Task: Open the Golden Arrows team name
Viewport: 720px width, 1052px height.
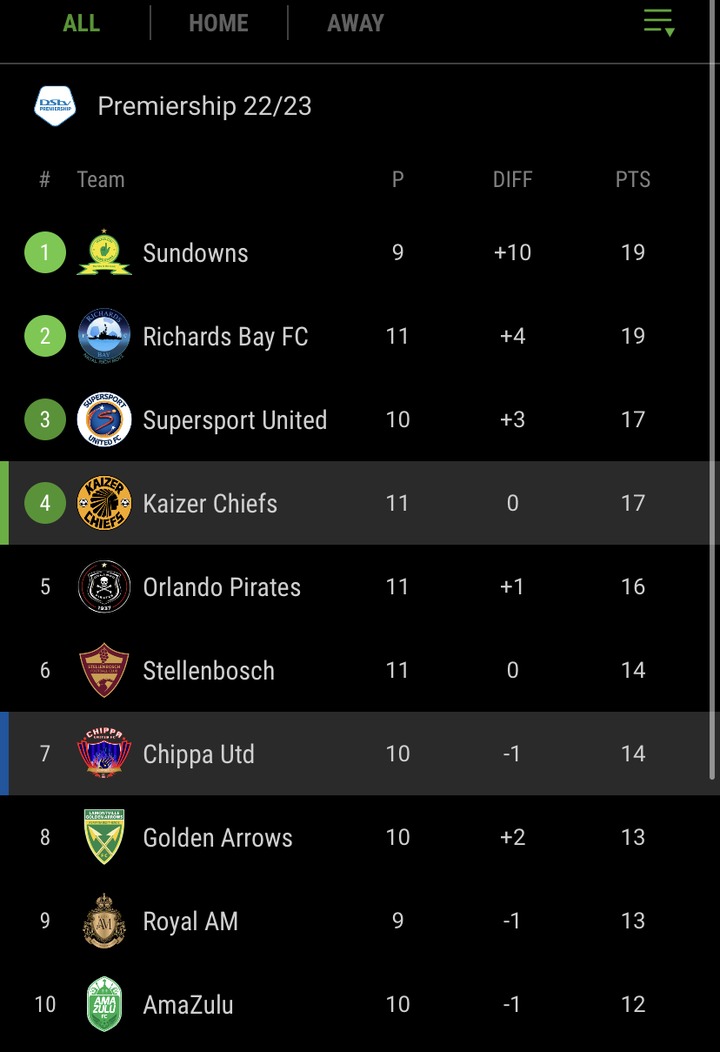Action: click(x=217, y=837)
